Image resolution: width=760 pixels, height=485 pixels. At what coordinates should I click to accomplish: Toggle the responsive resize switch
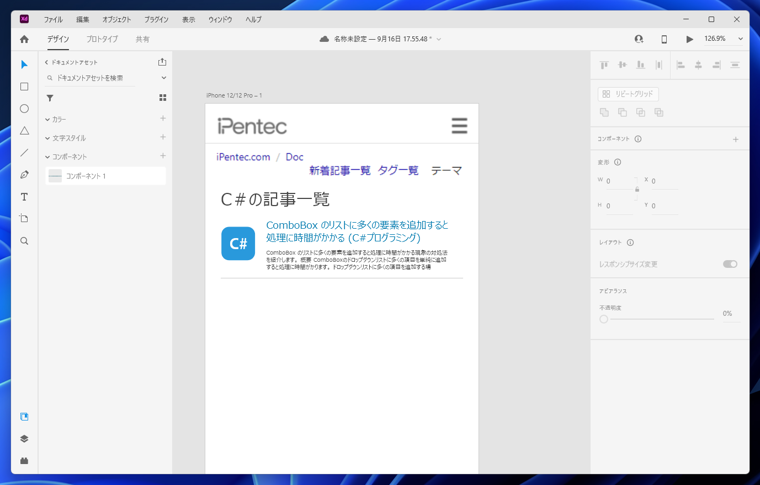[x=730, y=264]
